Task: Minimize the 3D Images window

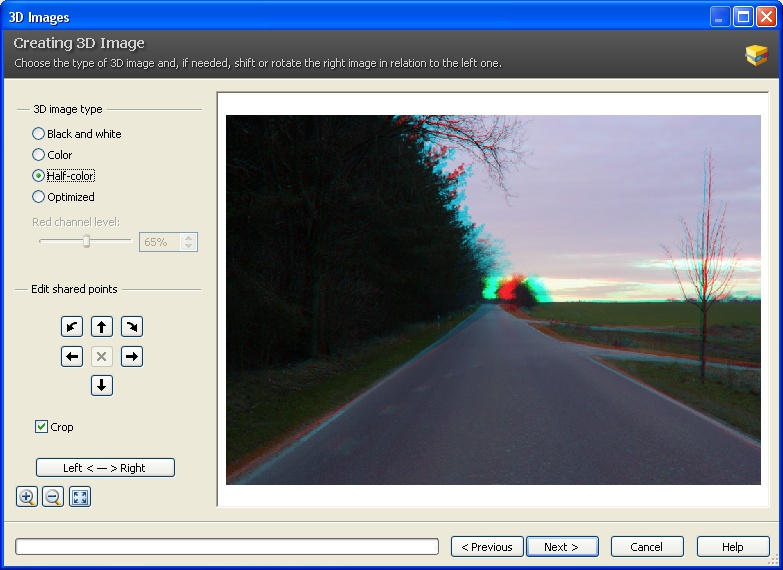Action: point(719,17)
